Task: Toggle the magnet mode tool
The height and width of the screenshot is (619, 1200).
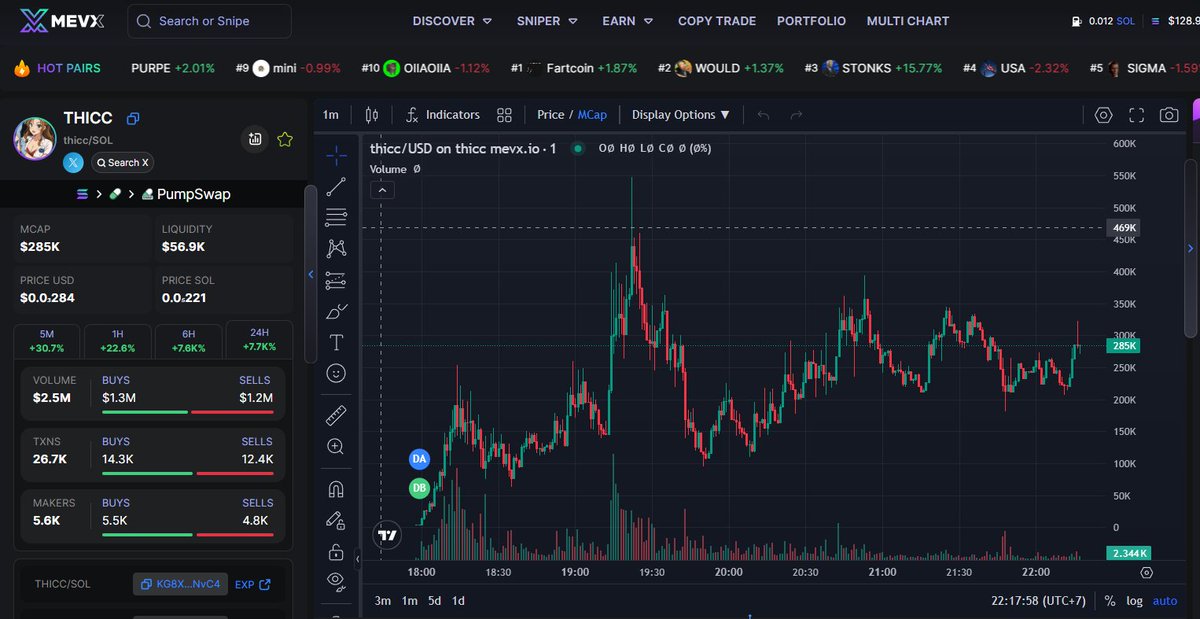Action: tap(336, 489)
